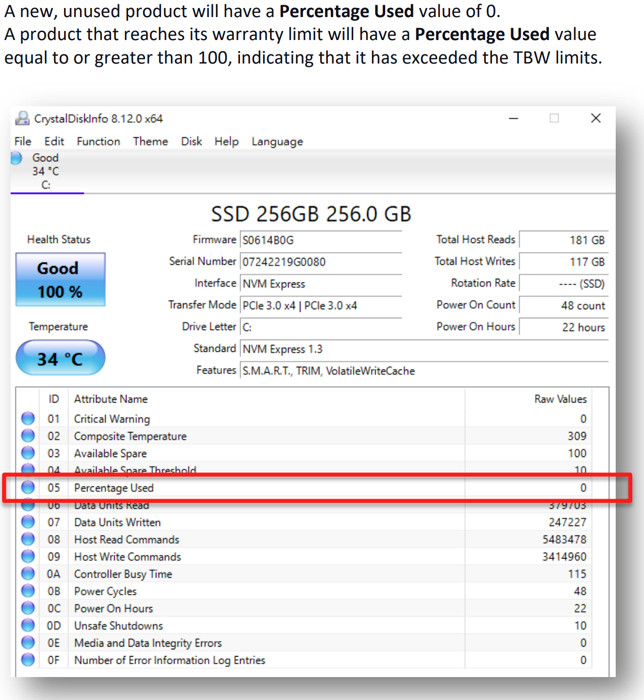This screenshot has height=700, width=644.
Task: Select the Host Write Commands attribute row
Action: tap(305, 557)
